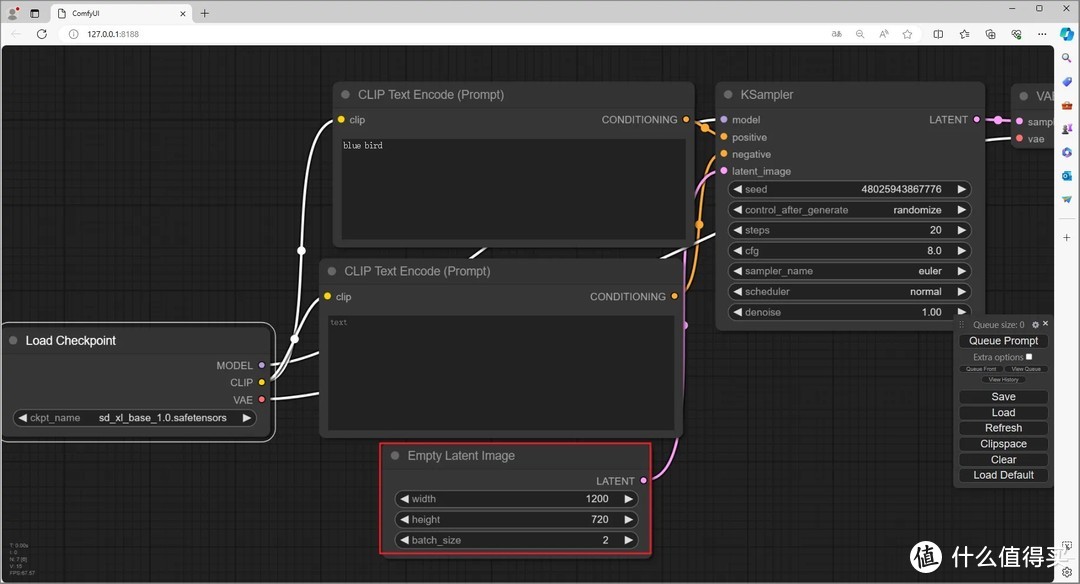Open View History
Viewport: 1080px width, 584px height.
1003,379
